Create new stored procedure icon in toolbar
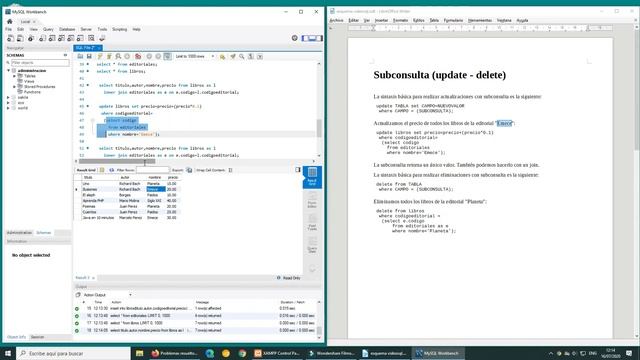The height and width of the screenshot is (360, 640). [x=71, y=38]
